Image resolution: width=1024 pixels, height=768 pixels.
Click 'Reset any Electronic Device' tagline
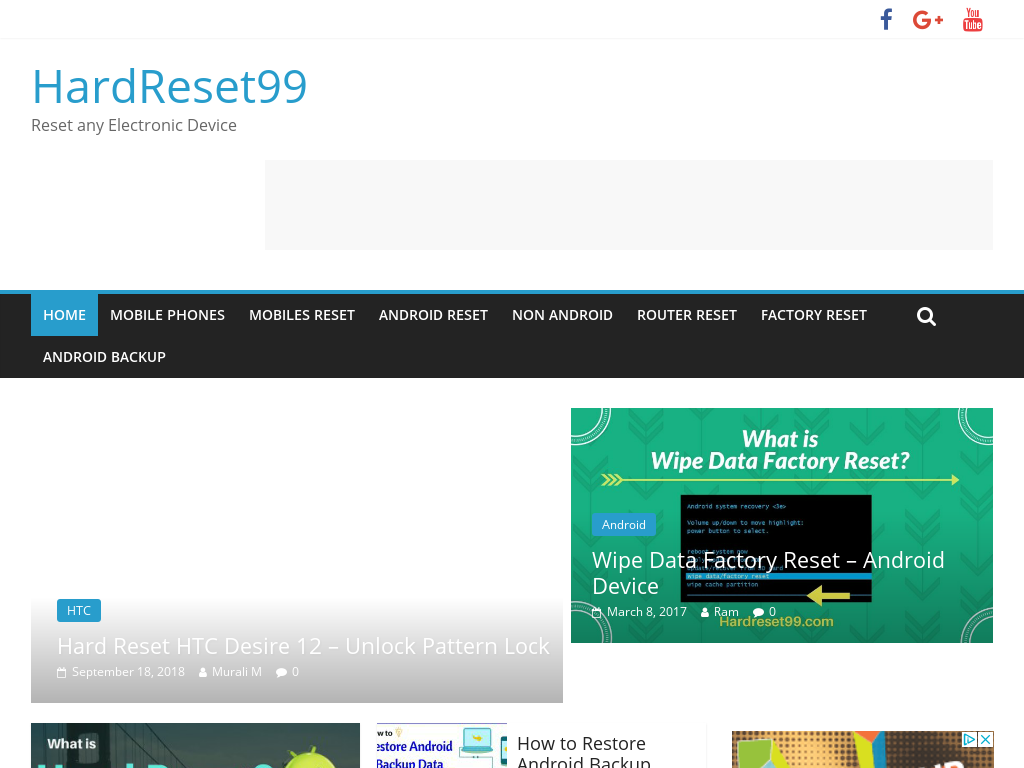(x=134, y=125)
